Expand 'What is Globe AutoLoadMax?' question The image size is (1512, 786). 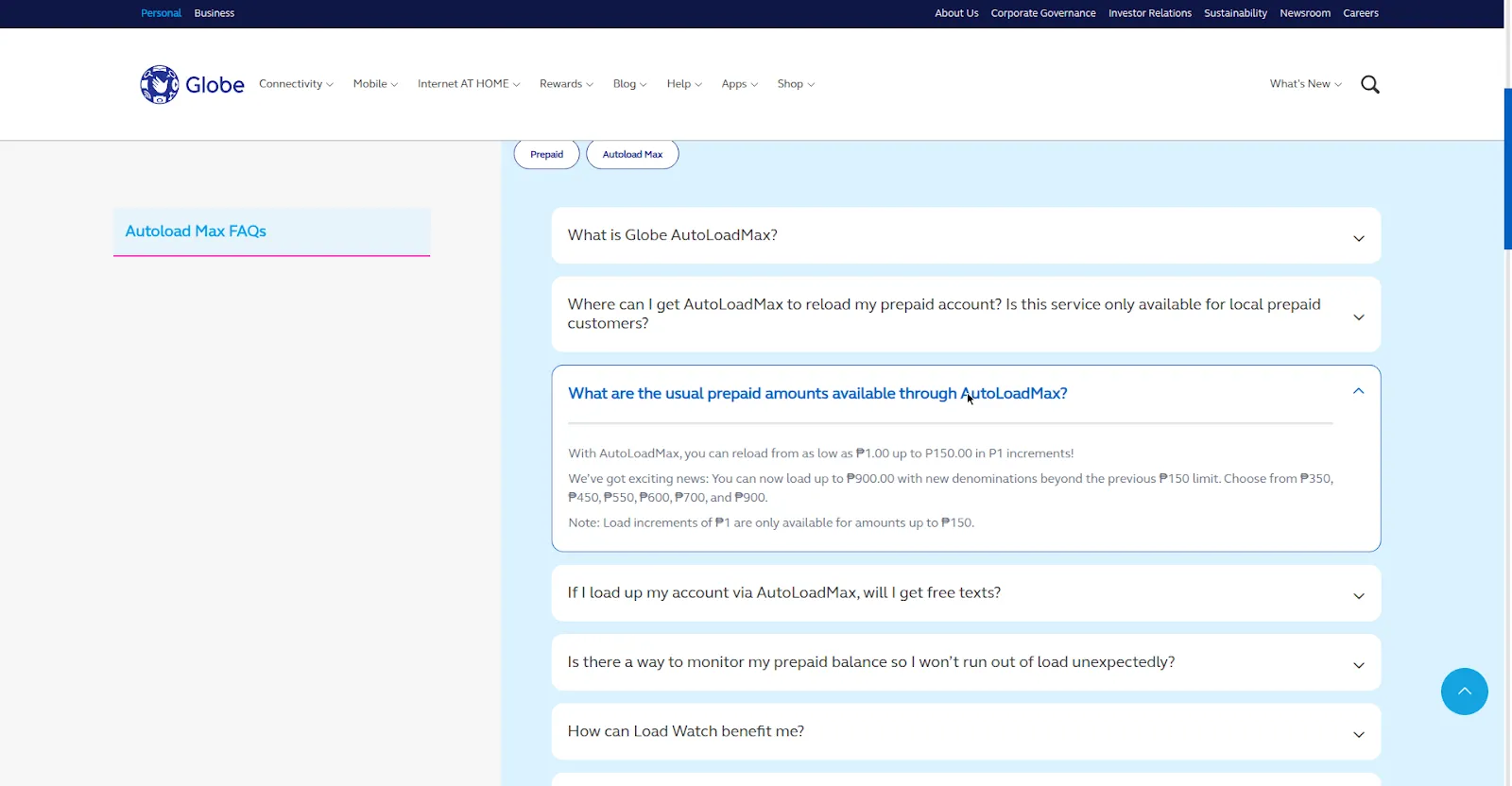(966, 235)
